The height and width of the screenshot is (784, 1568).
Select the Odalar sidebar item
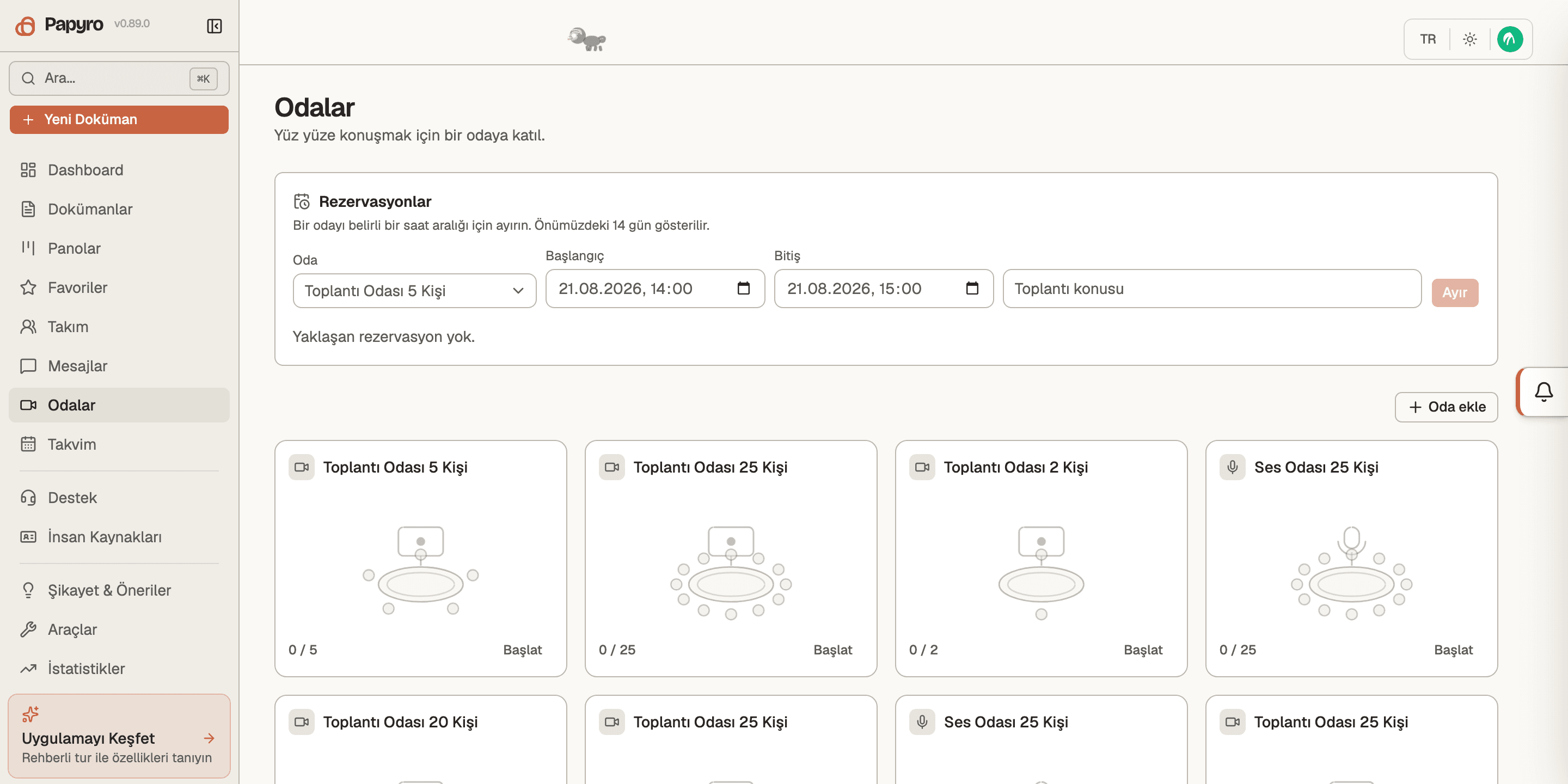tap(119, 405)
